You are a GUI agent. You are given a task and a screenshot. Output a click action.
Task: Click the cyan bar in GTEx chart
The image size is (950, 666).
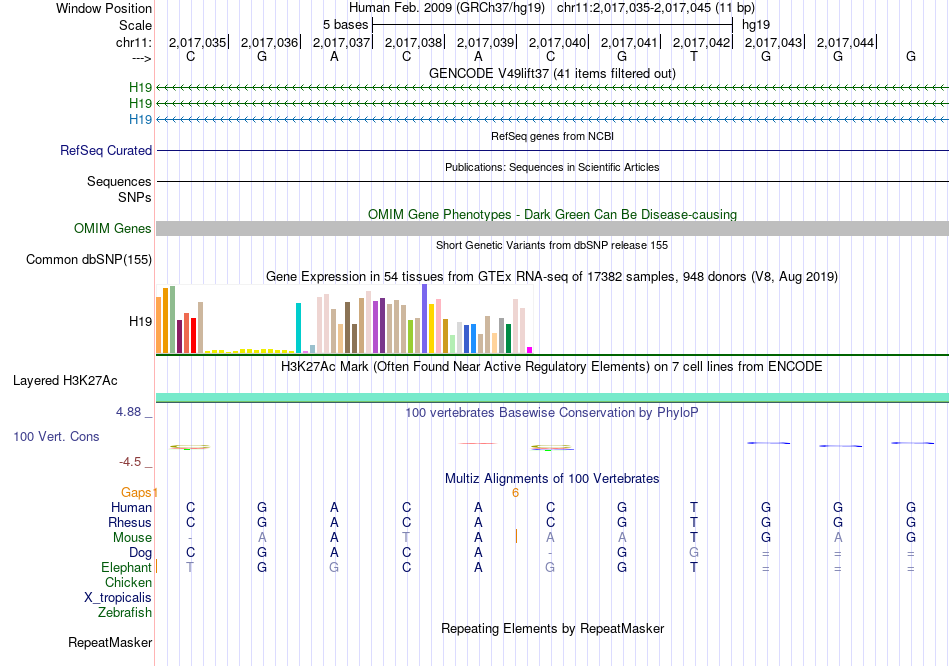coord(298,328)
